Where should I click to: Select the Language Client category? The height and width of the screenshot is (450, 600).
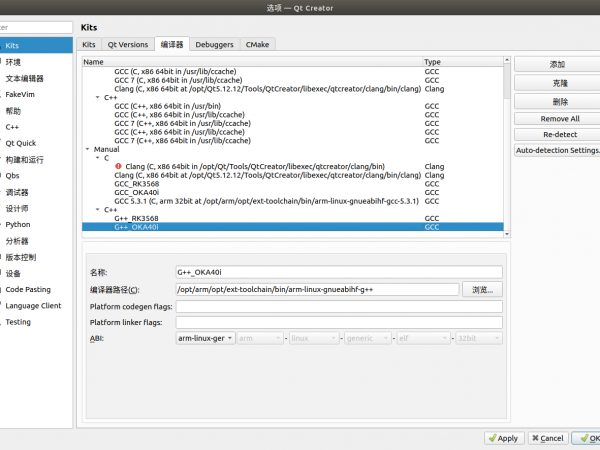tap(33, 306)
